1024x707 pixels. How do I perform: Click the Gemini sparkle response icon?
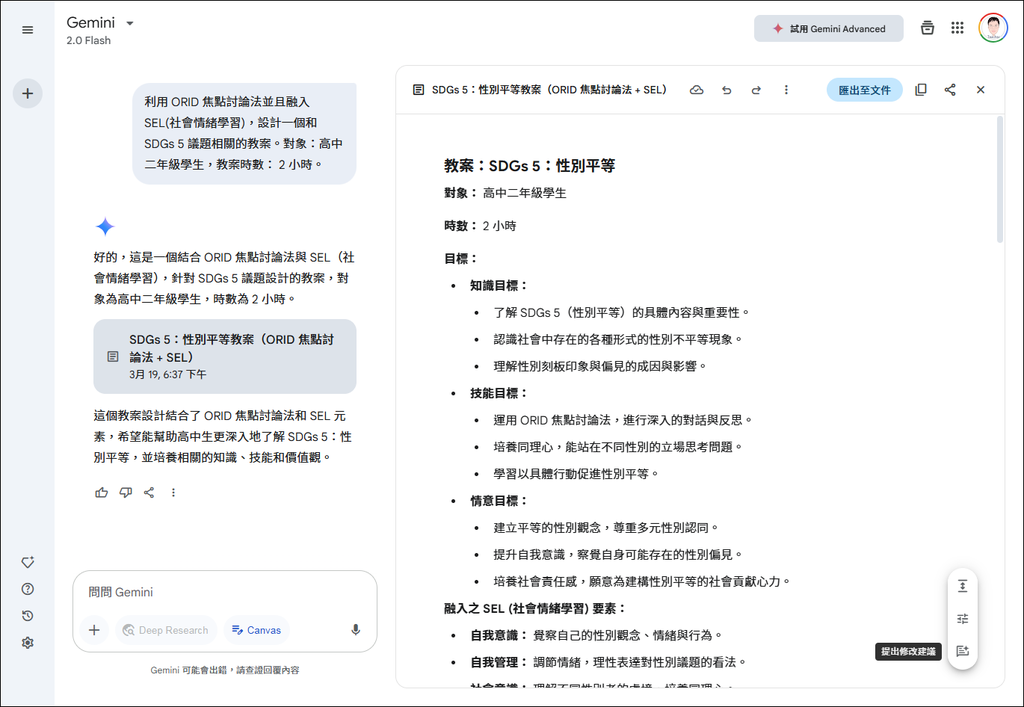tap(104, 227)
